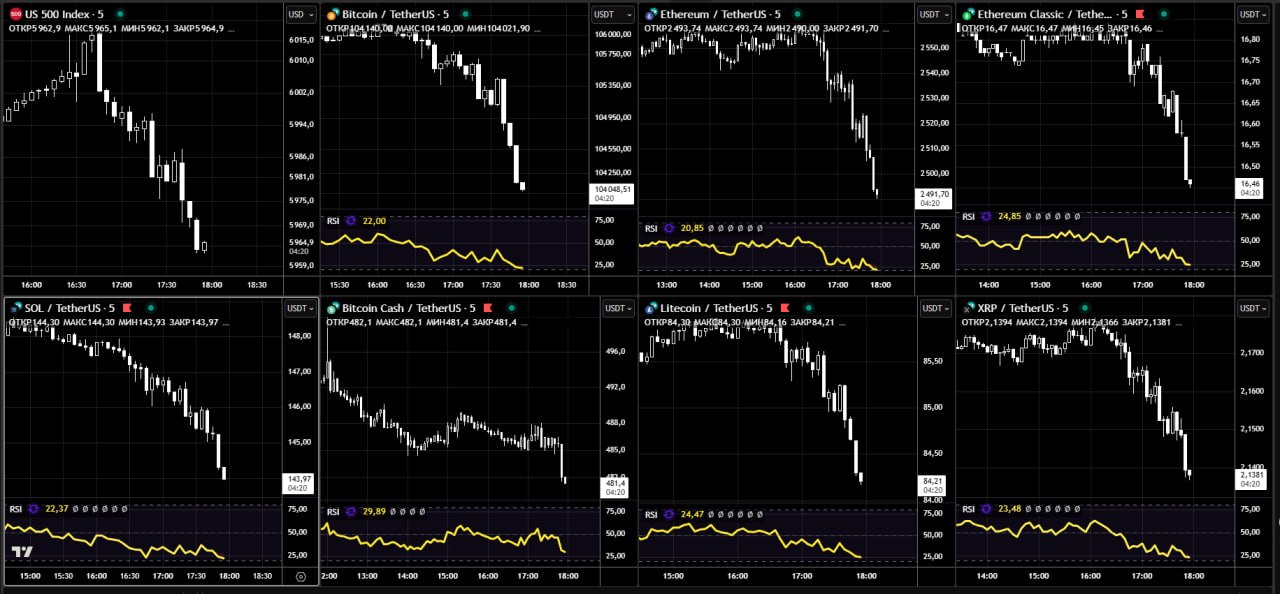Click the RSI value 24,85 on Ethereum Classic chart
The height and width of the screenshot is (594, 1280).
click(x=1010, y=216)
